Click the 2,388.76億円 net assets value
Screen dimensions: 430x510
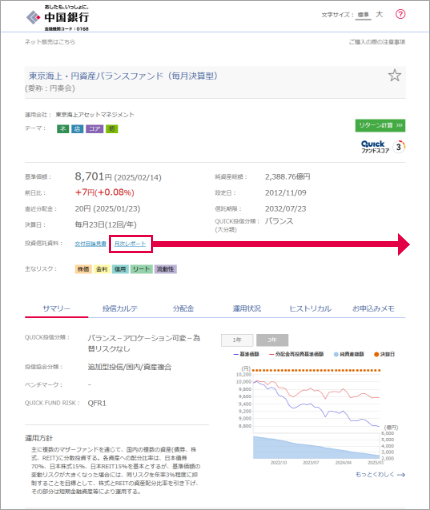pyautogui.click(x=288, y=177)
